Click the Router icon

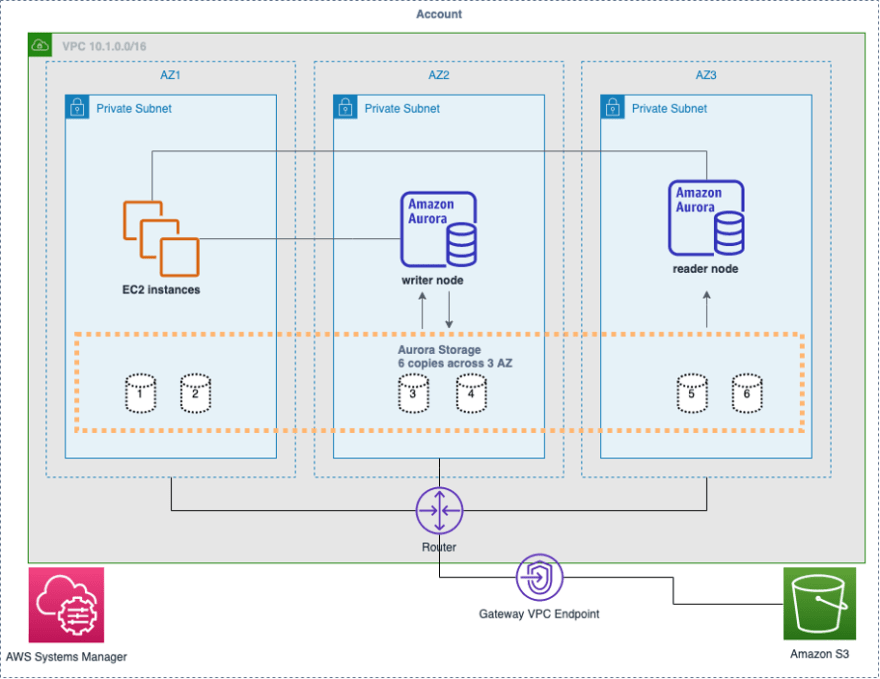(439, 511)
